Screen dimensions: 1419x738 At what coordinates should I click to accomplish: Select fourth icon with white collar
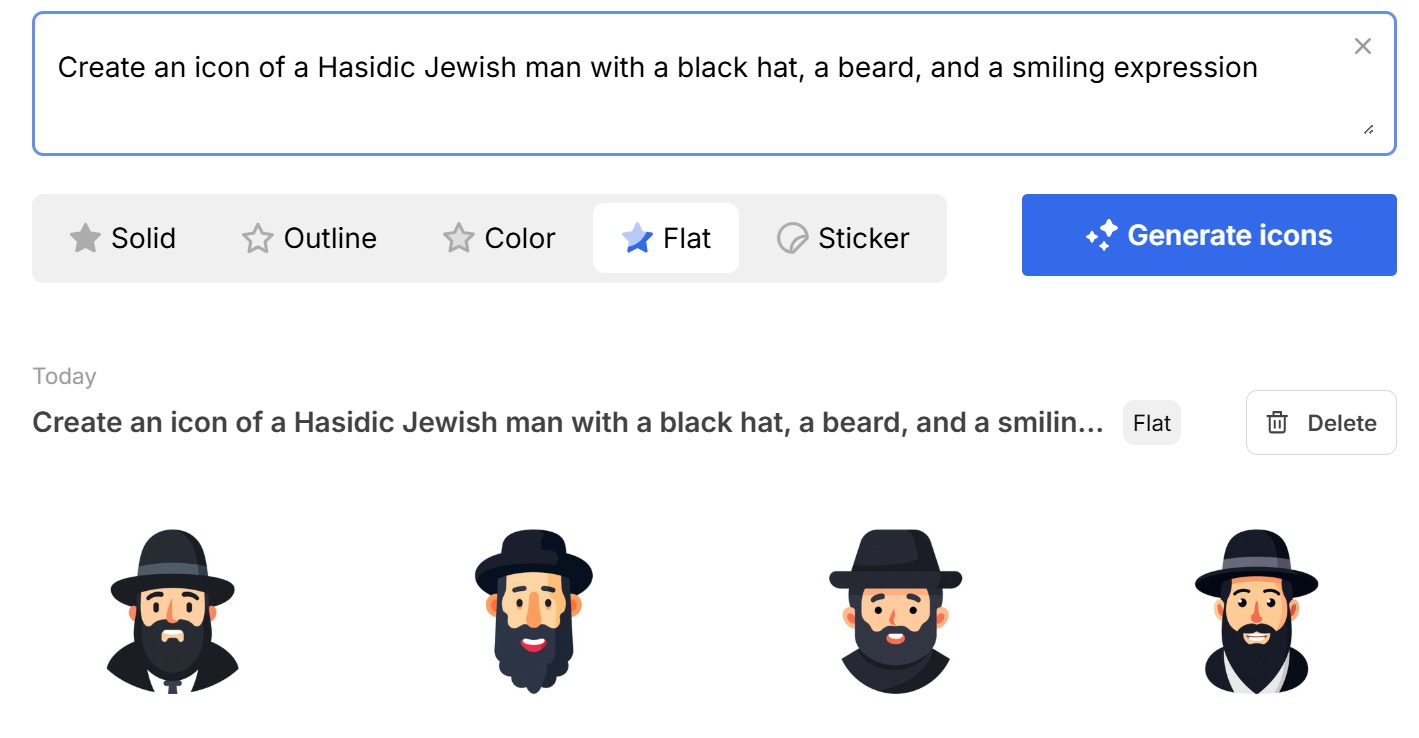click(1256, 611)
